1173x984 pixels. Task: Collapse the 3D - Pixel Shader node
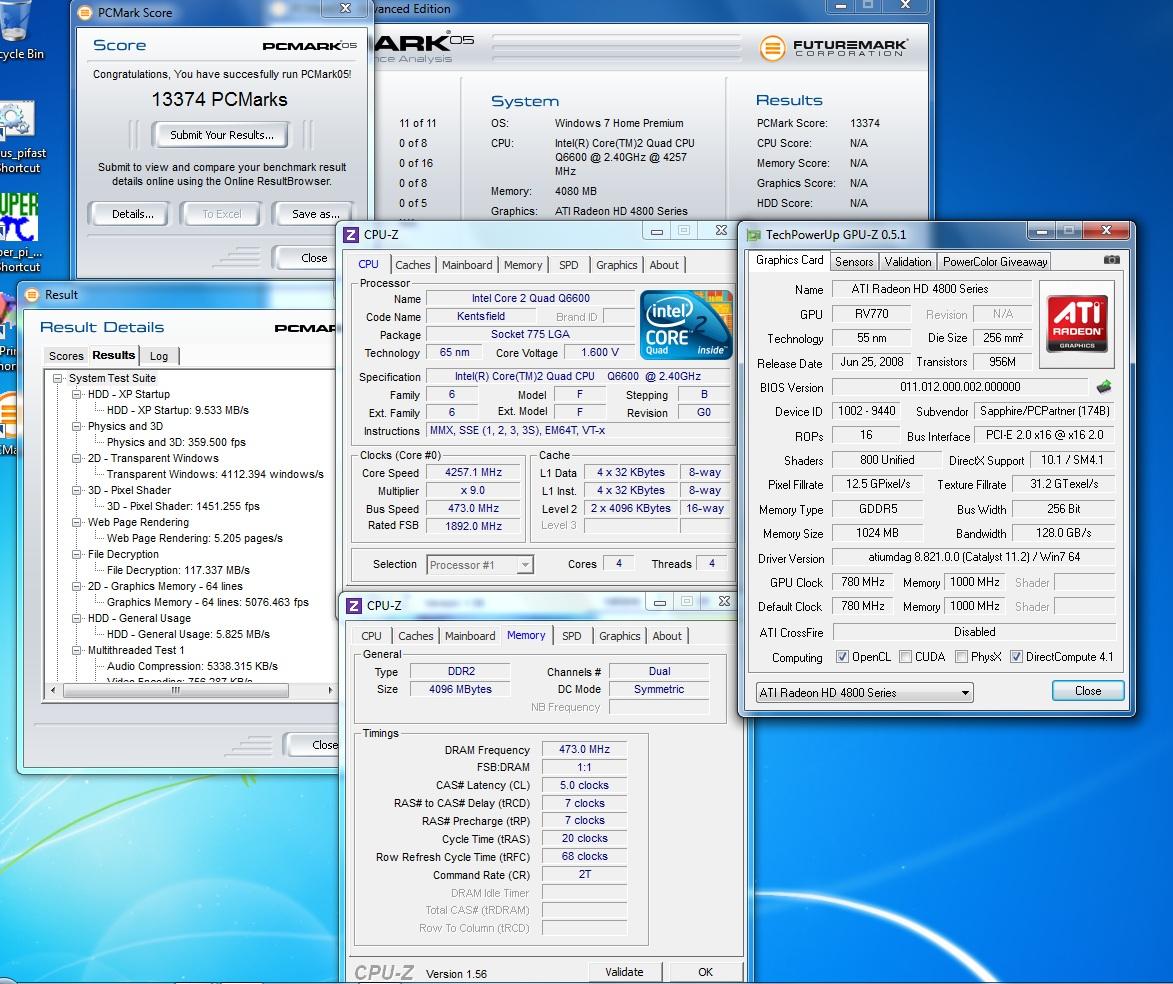point(76,491)
